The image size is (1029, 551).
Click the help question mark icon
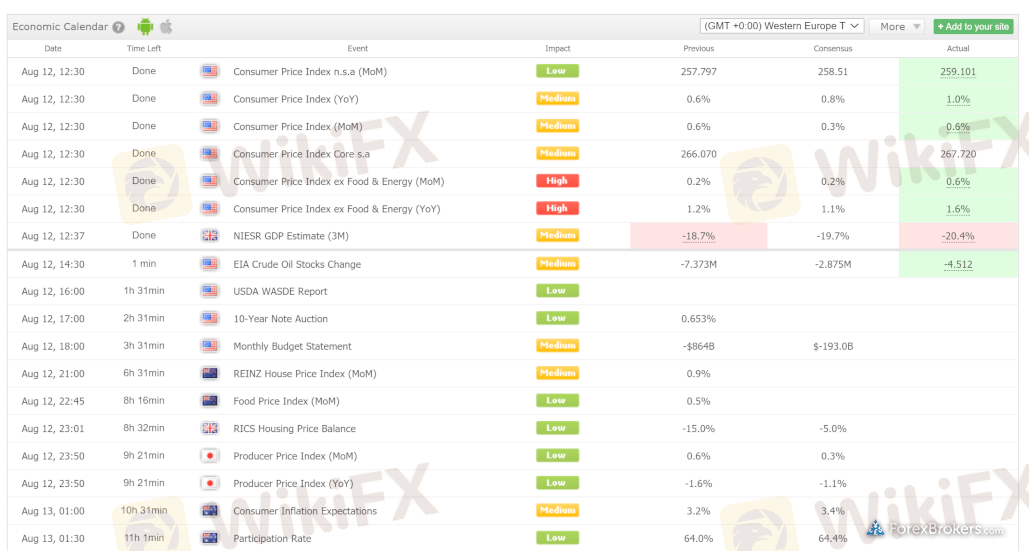pos(119,27)
